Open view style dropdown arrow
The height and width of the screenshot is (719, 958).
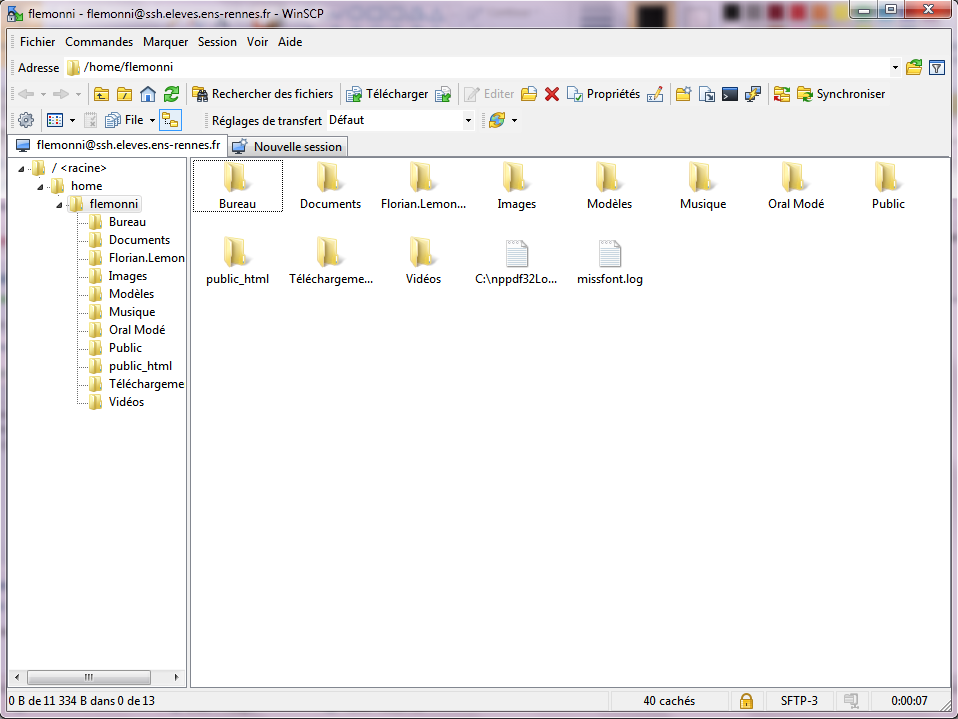72,120
